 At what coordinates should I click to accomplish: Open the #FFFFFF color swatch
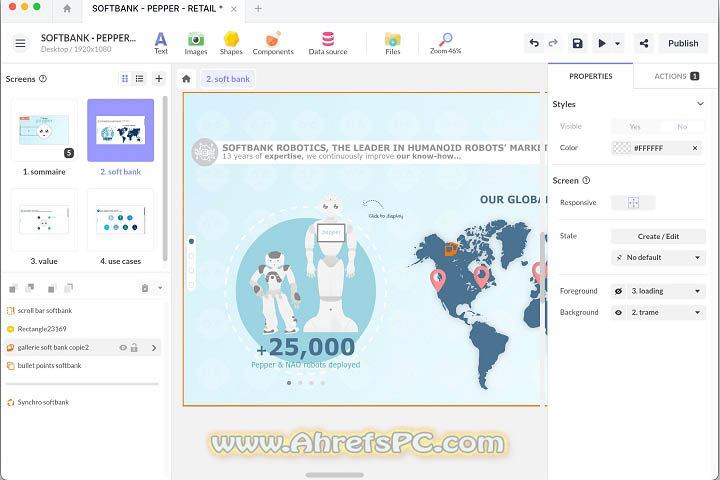click(x=622, y=148)
